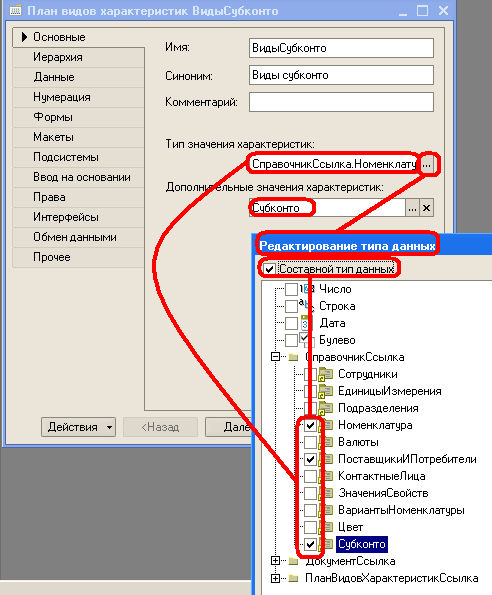
Task: Toggle the Составной тип данных checkbox
Action: click(x=269, y=269)
